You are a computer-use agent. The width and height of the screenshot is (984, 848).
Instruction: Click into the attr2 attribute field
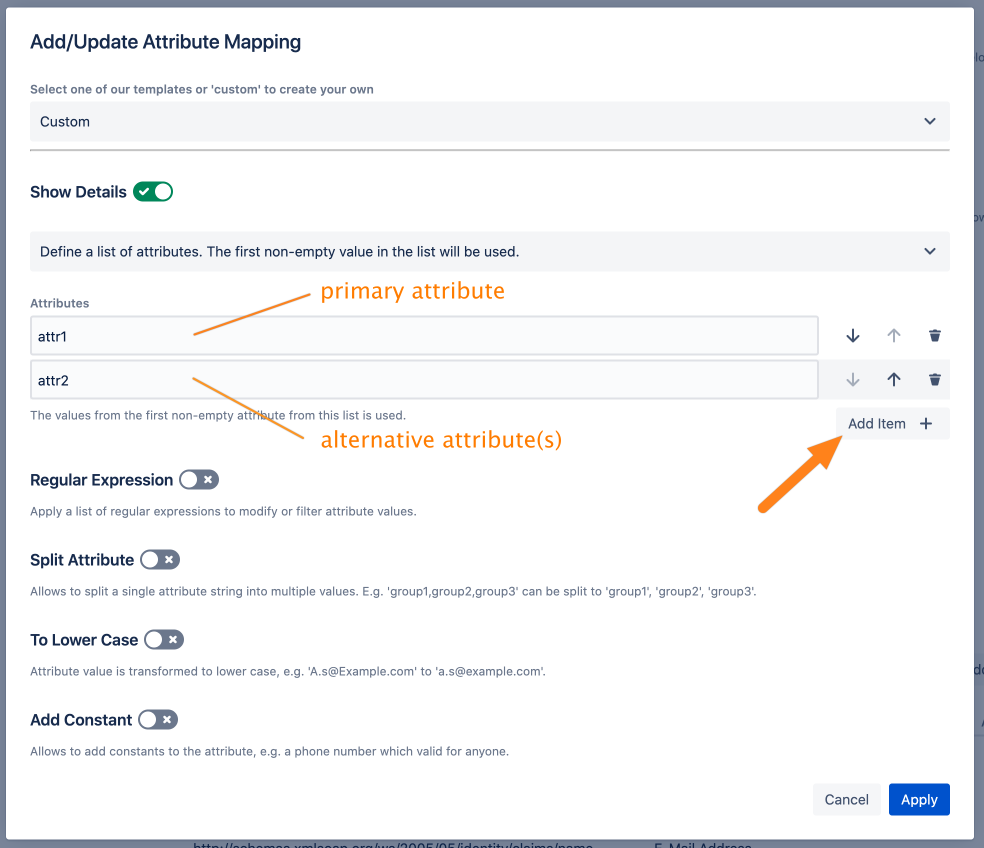(x=424, y=381)
